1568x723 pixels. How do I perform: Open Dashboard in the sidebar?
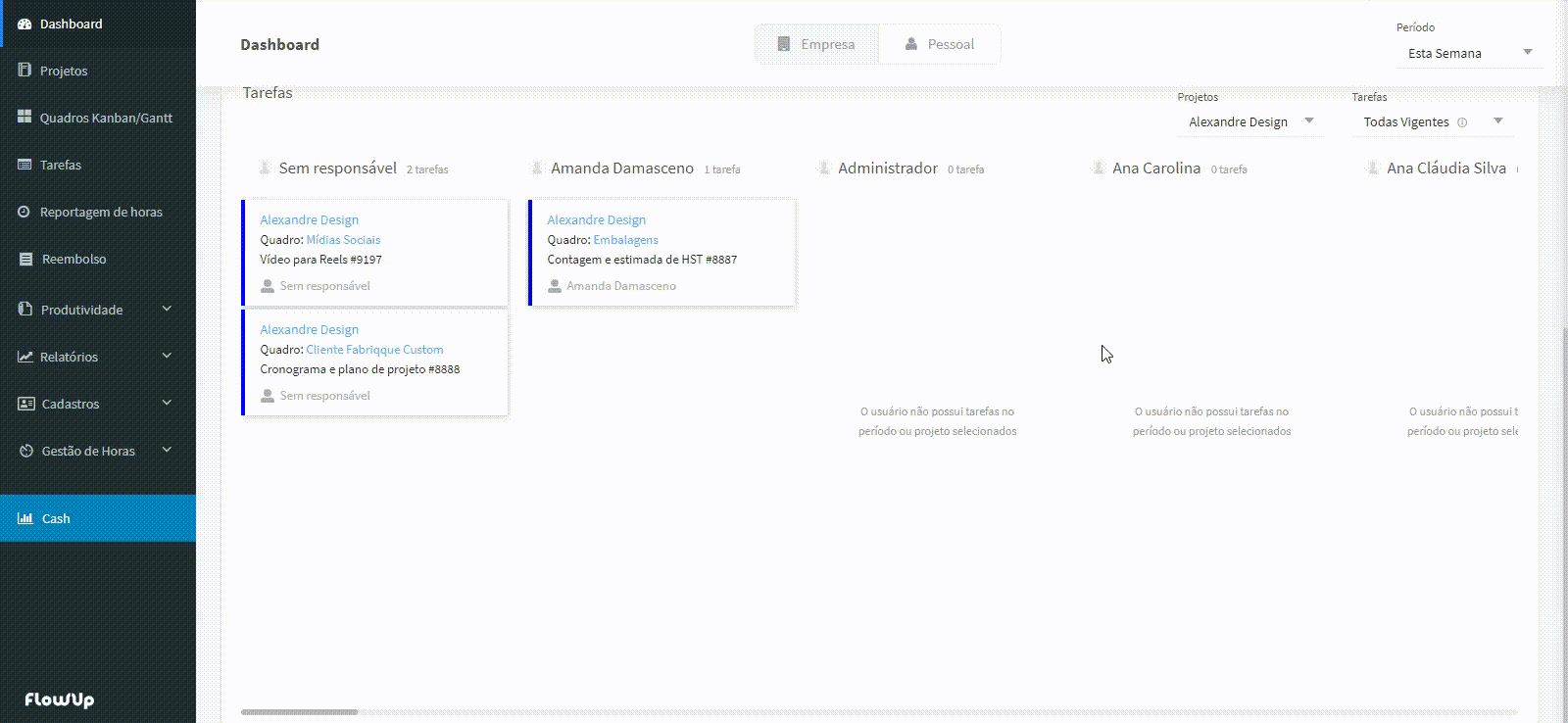98,24
